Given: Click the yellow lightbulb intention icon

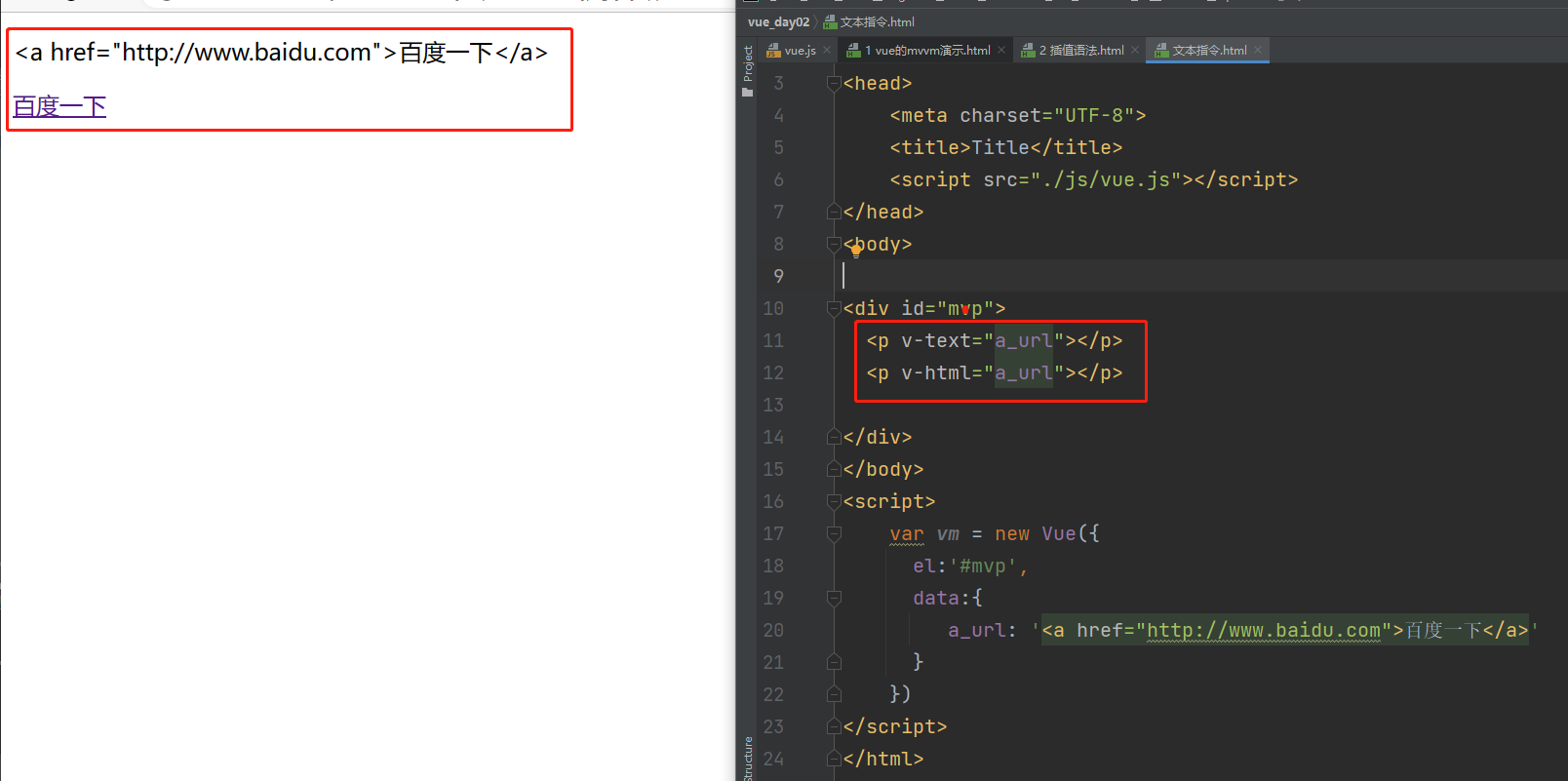Looking at the screenshot, I should pos(856,250).
